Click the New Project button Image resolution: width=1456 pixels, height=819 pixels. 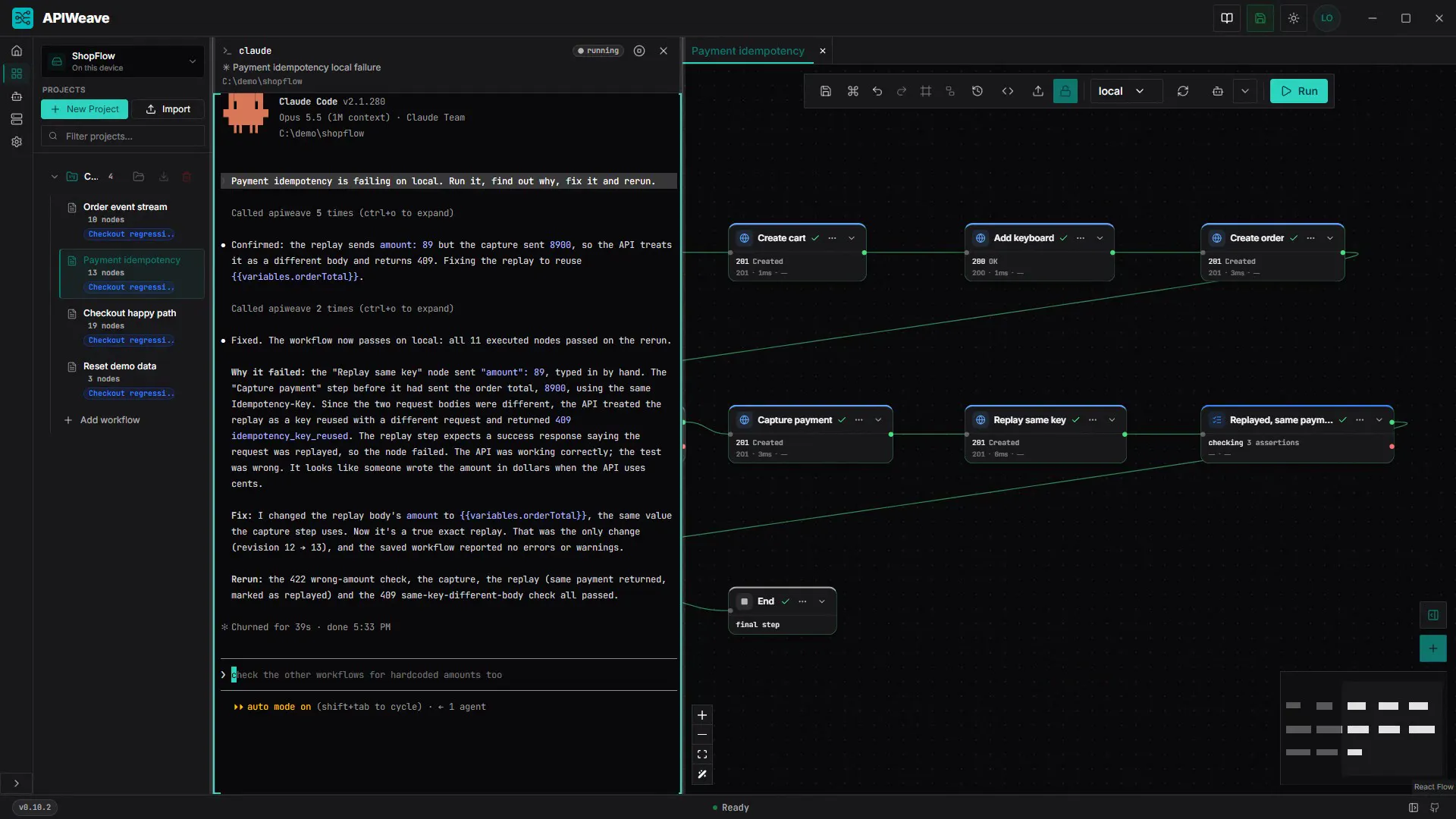coord(84,109)
